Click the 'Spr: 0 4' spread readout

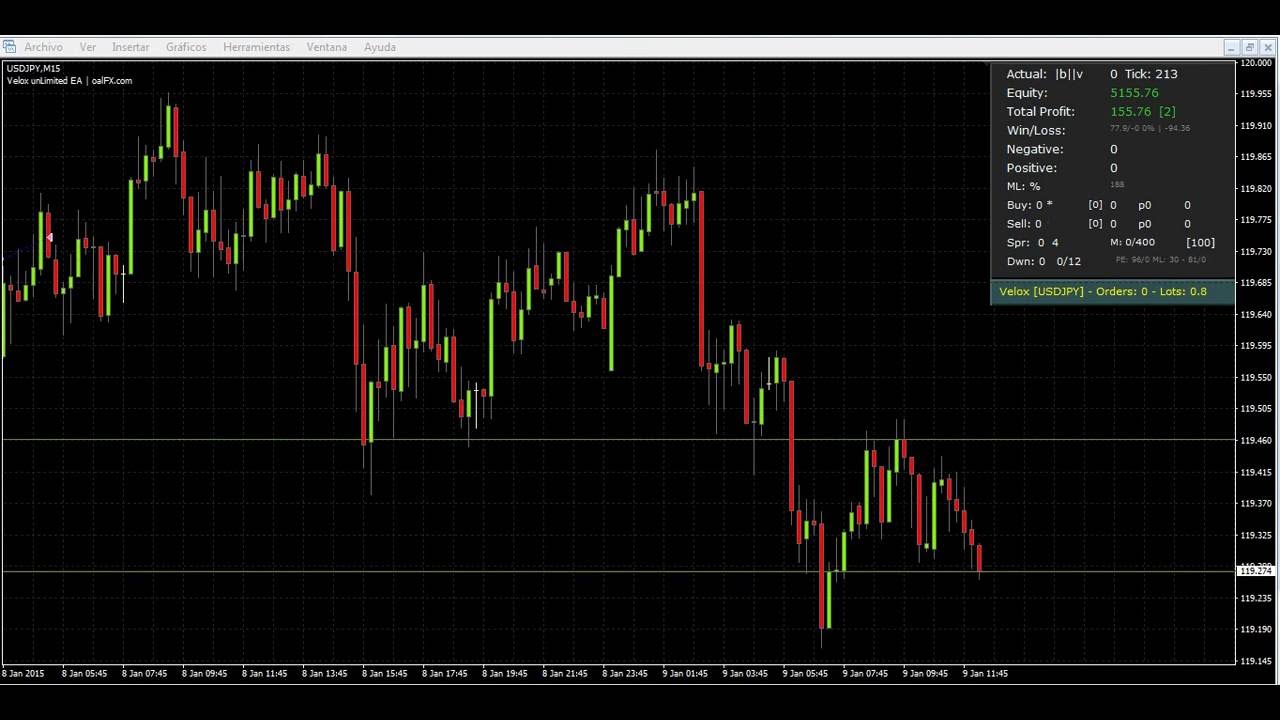[1032, 243]
